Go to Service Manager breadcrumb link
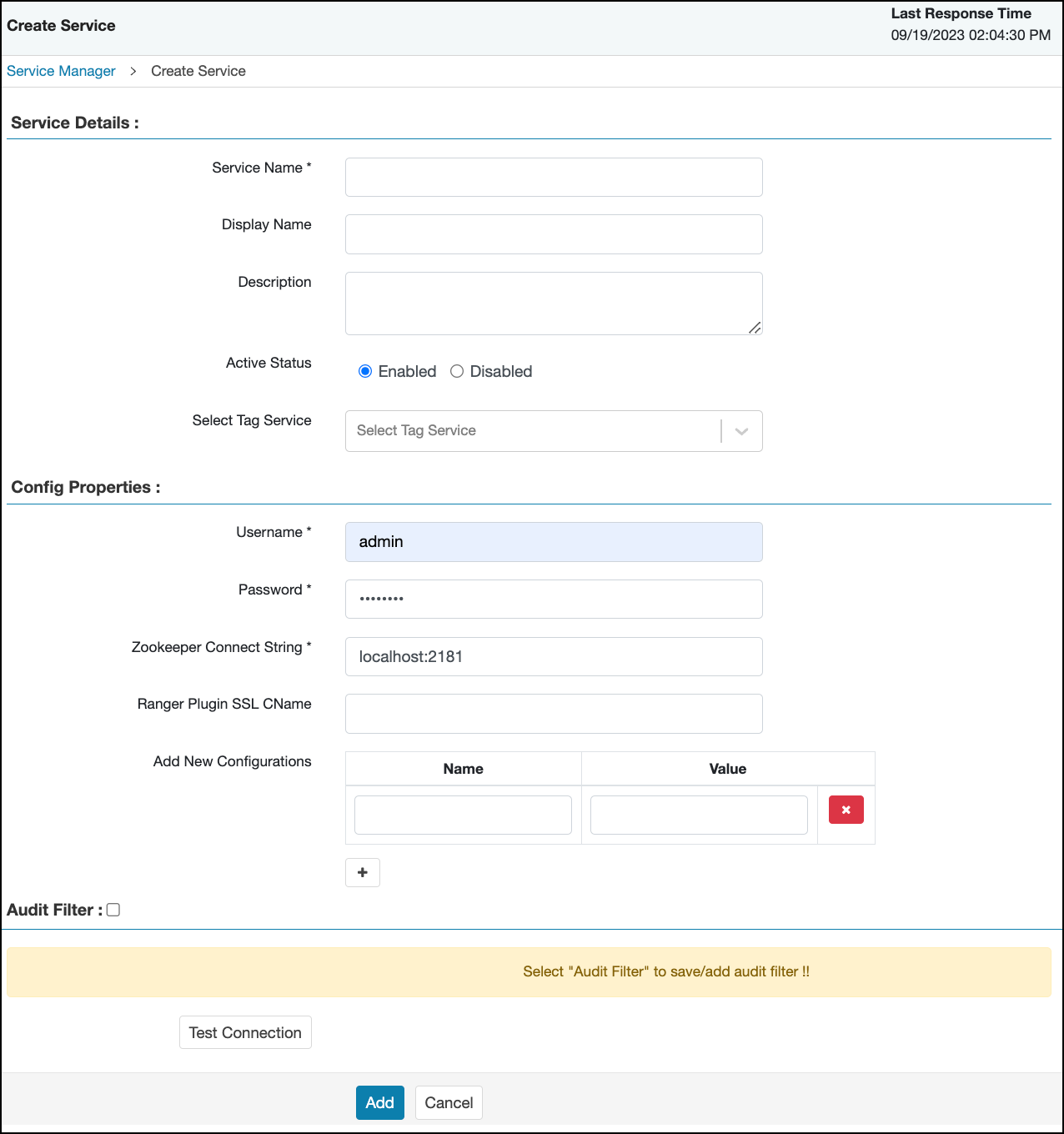 tap(61, 72)
